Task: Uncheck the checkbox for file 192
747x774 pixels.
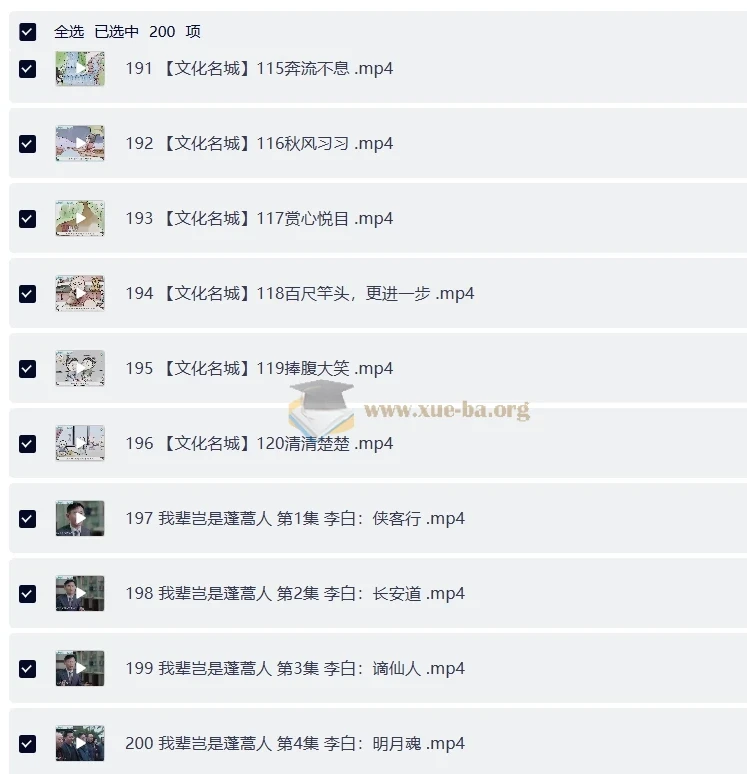Action: click(x=28, y=144)
